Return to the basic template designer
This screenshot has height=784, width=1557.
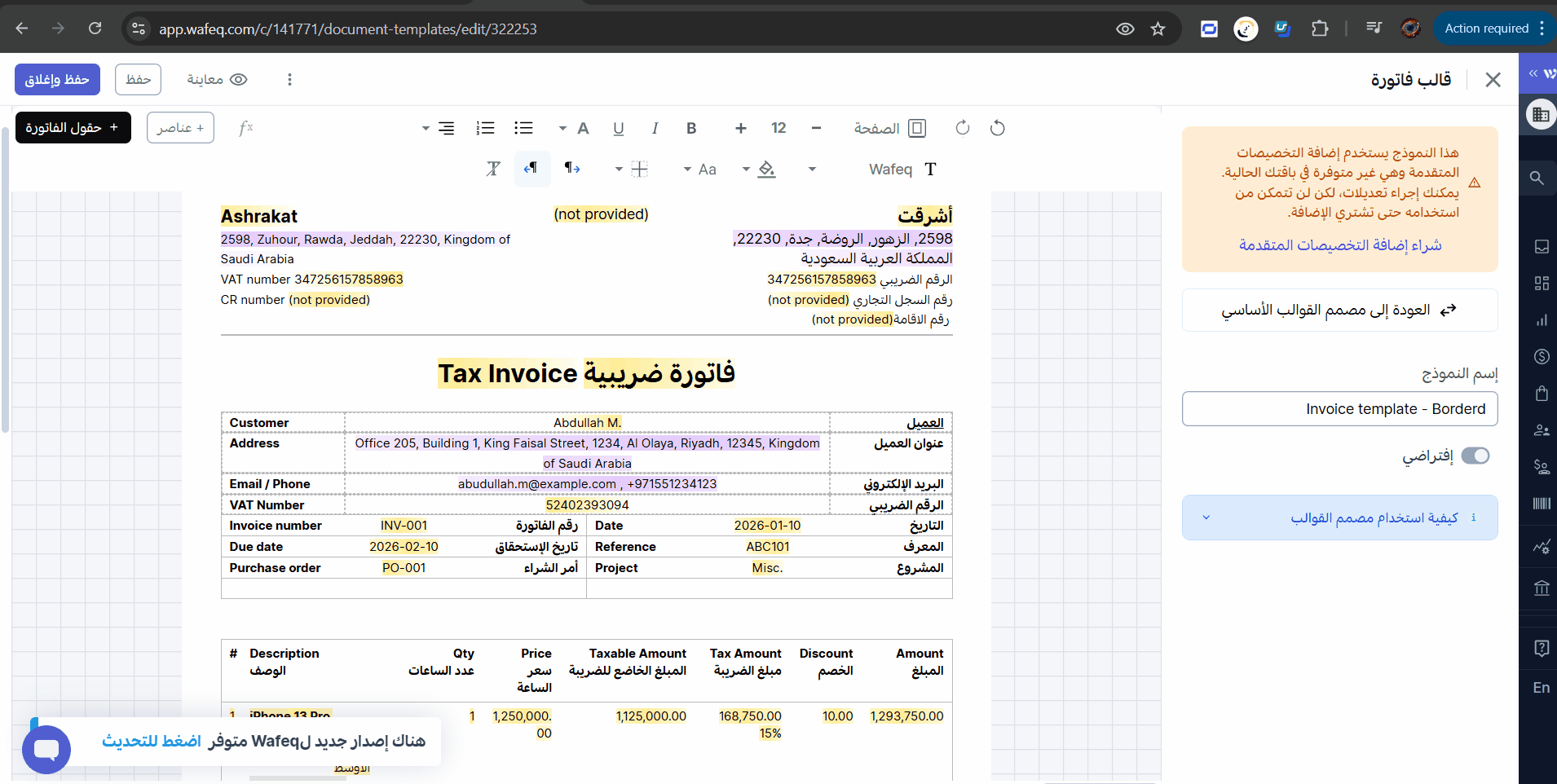[x=1339, y=310]
